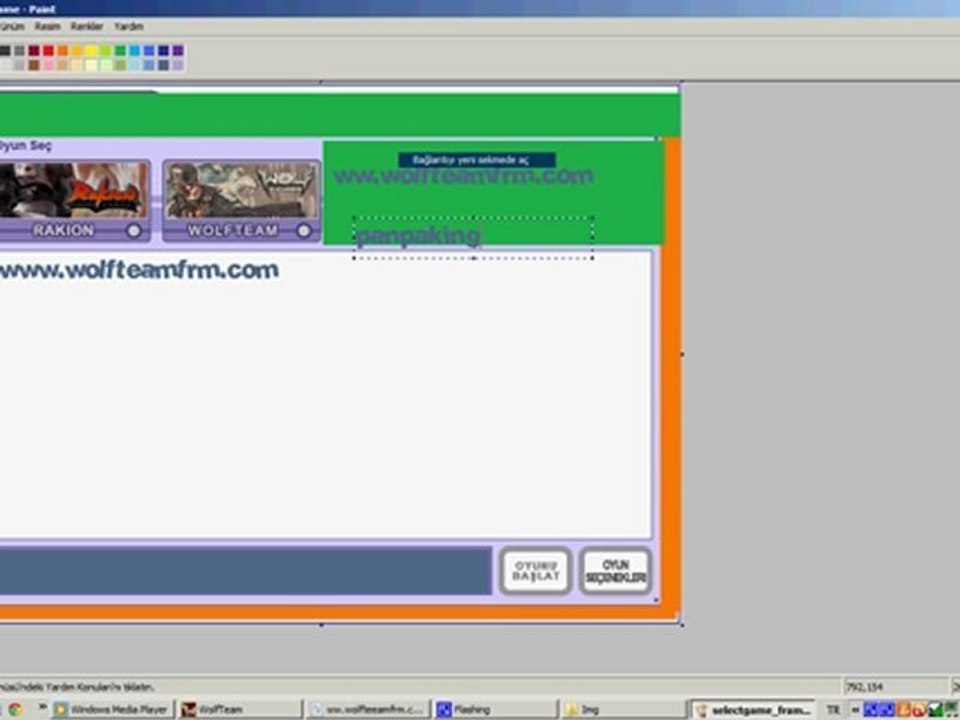This screenshot has width=960, height=720.
Task: Click the panpaking text in the selection
Action: pos(418,235)
